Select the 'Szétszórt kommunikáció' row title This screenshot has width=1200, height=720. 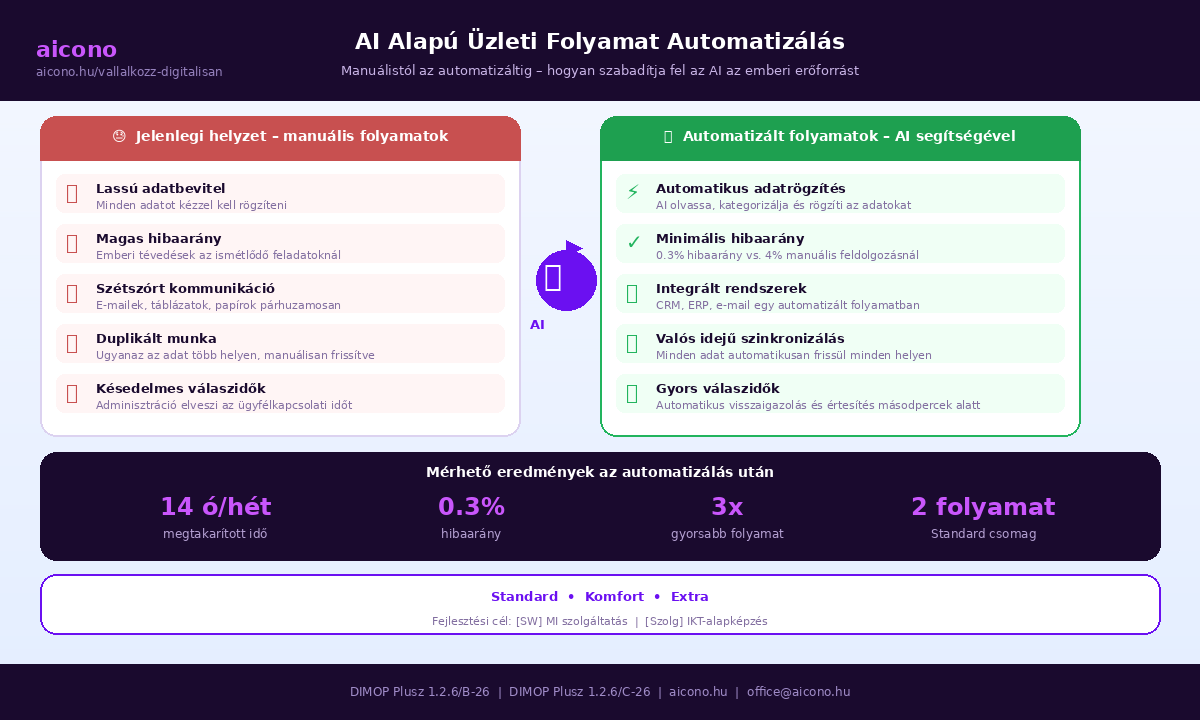pyautogui.click(x=185, y=288)
